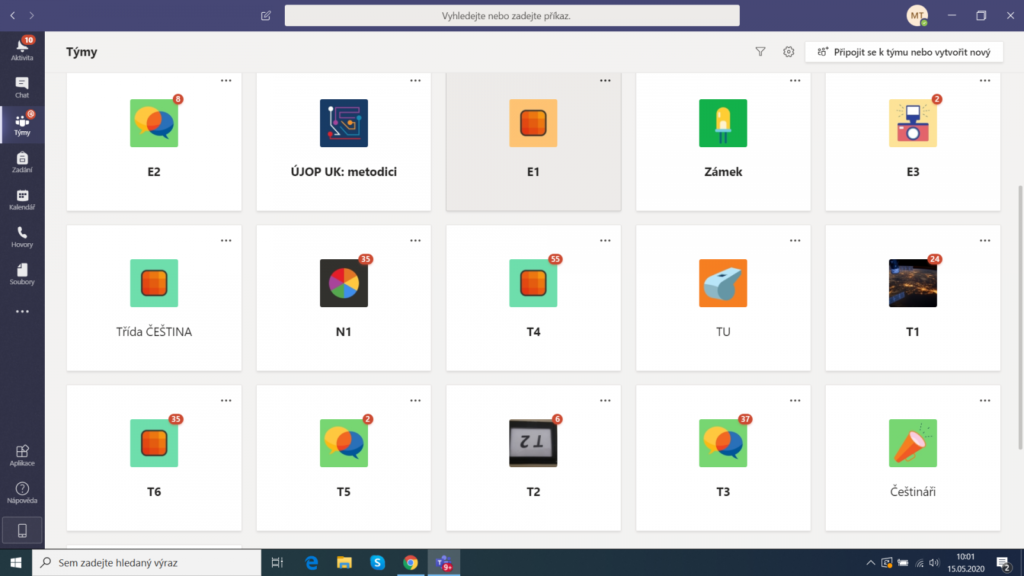
Task: Open more options for TU team
Action: pos(795,241)
